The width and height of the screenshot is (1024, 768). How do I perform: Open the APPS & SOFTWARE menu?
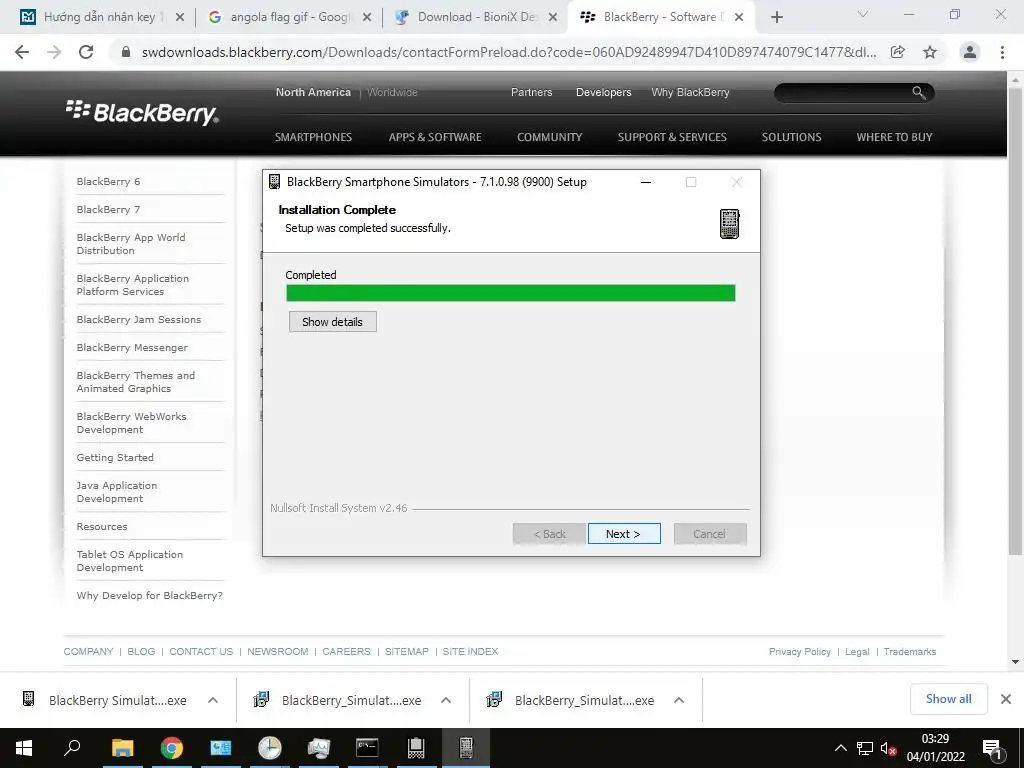[435, 137]
